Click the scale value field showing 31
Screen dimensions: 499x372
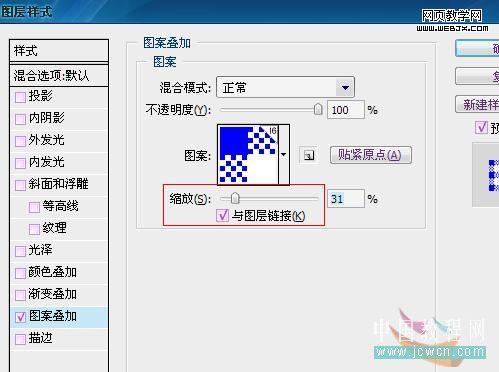(346, 199)
